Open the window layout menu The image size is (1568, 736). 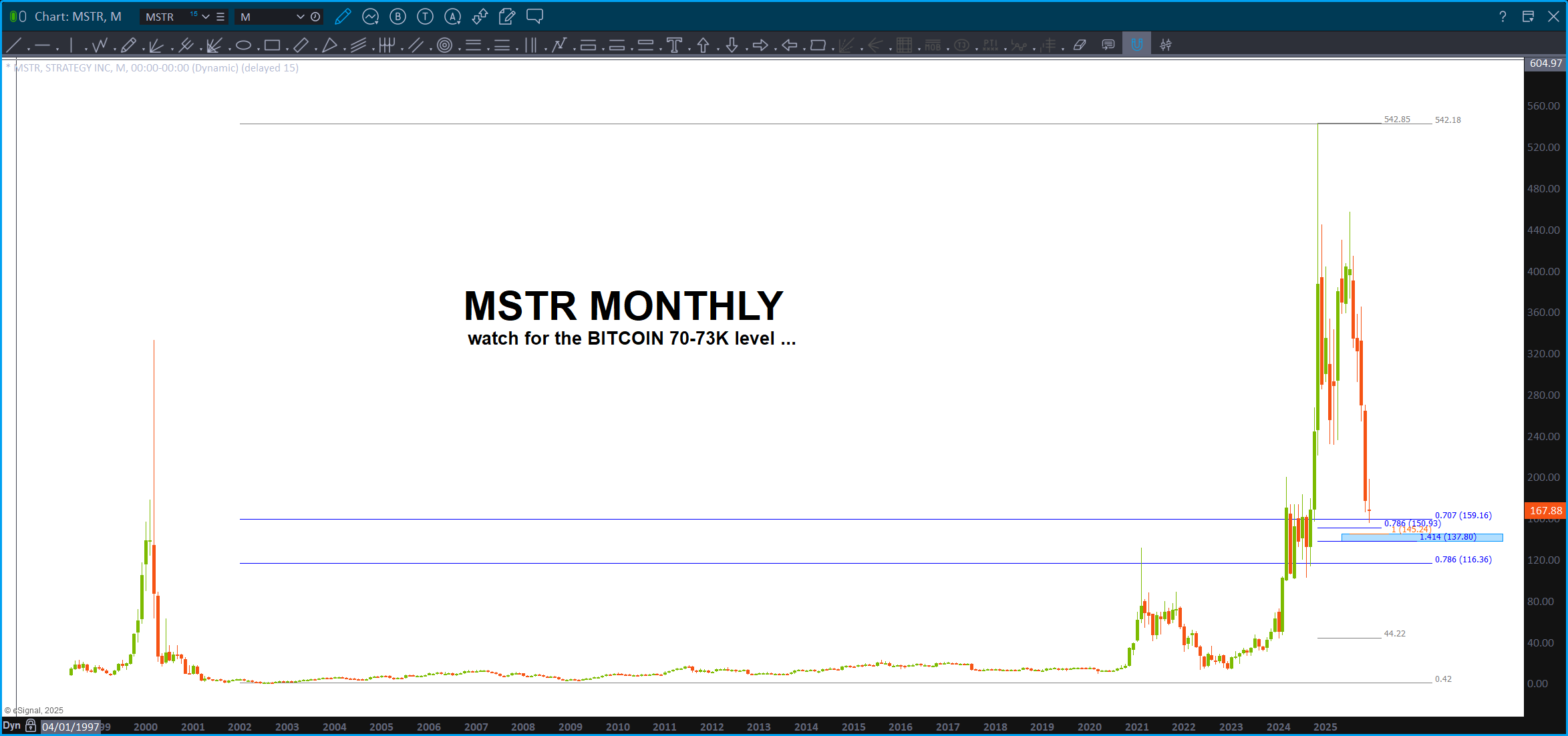[x=1528, y=17]
